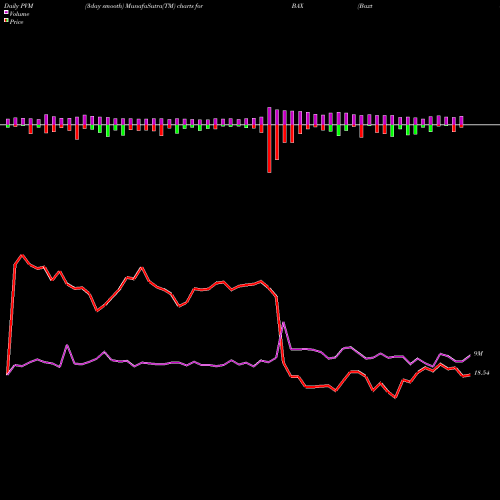Screen dimensions: 500x500
Task: Click the magenta volume line peak
Action: tap(283, 323)
